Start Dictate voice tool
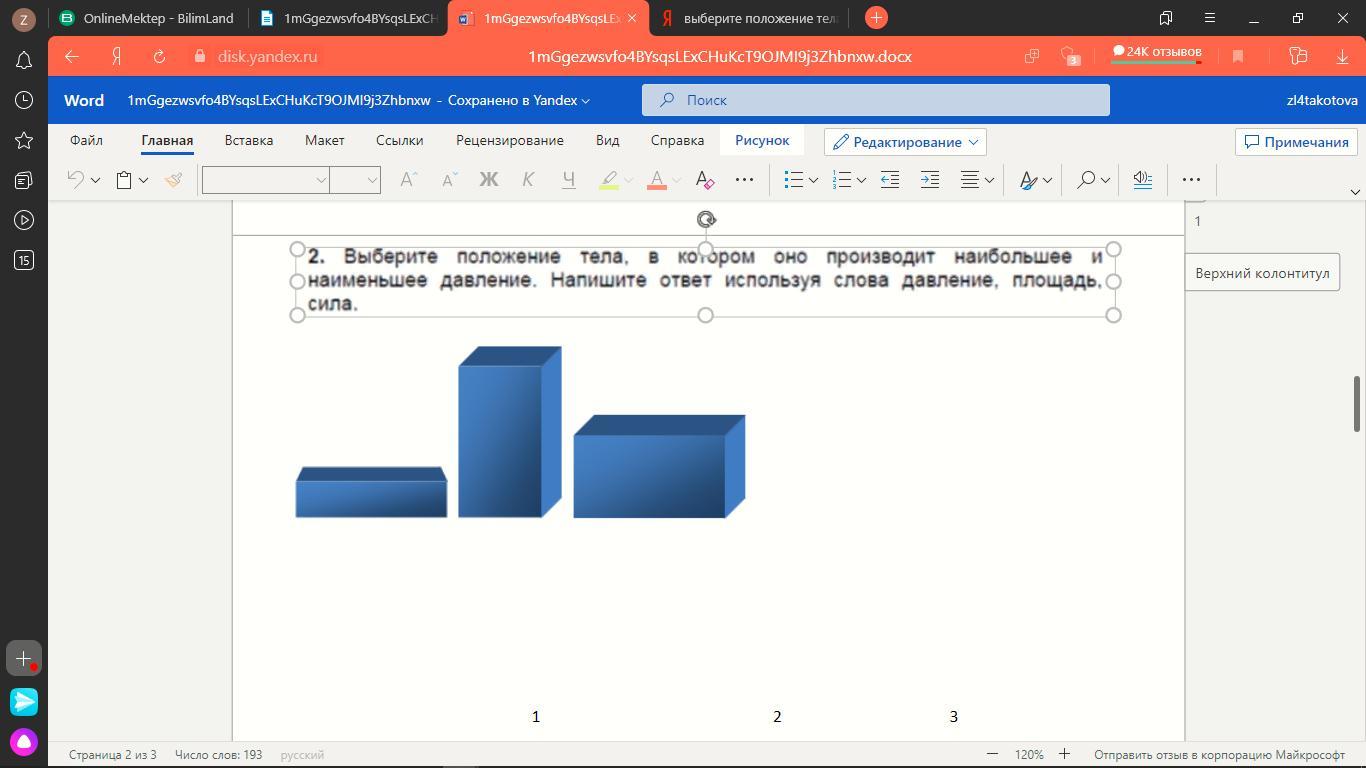Viewport: 1366px width, 768px height. coord(1142,180)
